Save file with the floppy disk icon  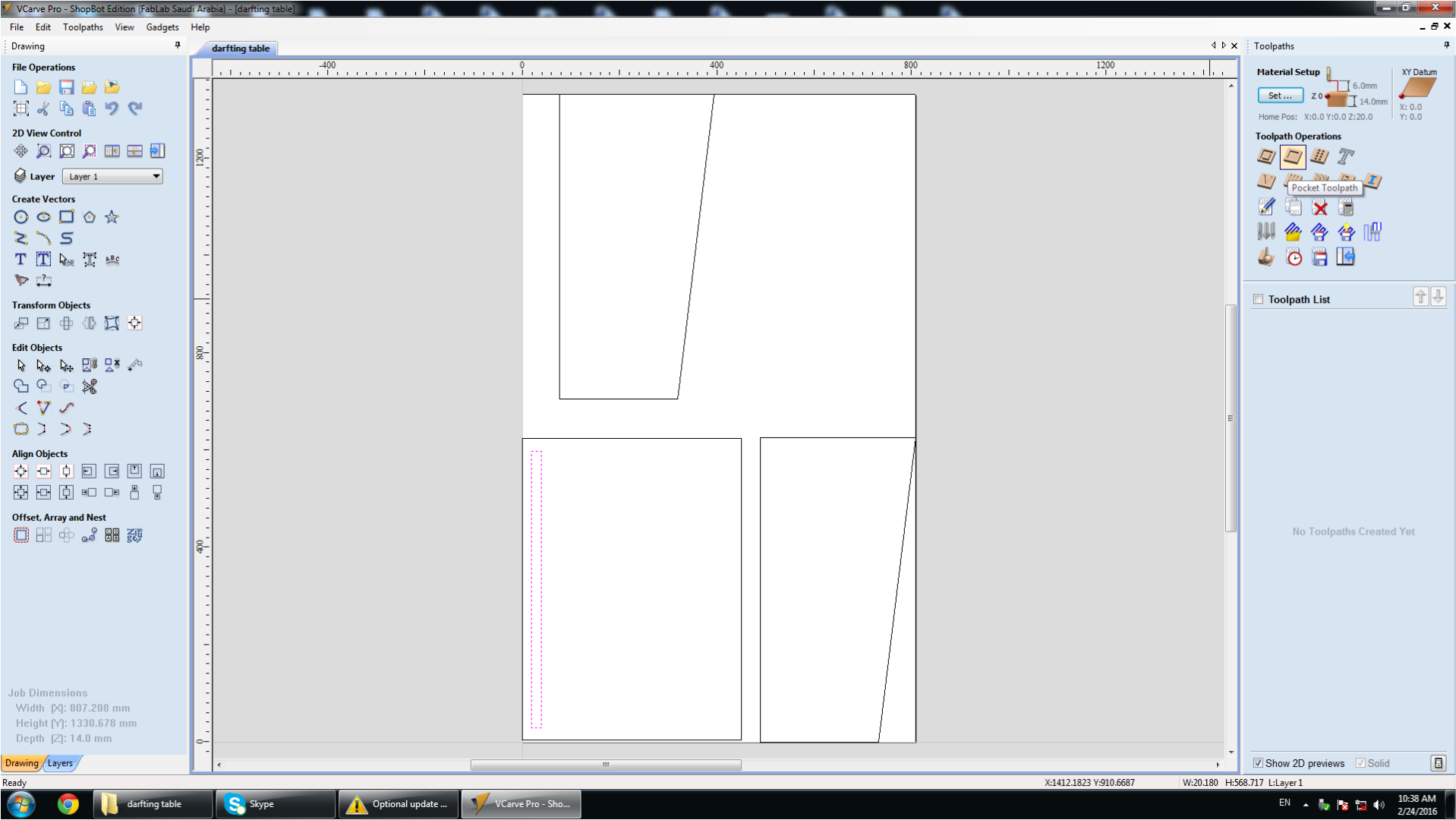(67, 87)
